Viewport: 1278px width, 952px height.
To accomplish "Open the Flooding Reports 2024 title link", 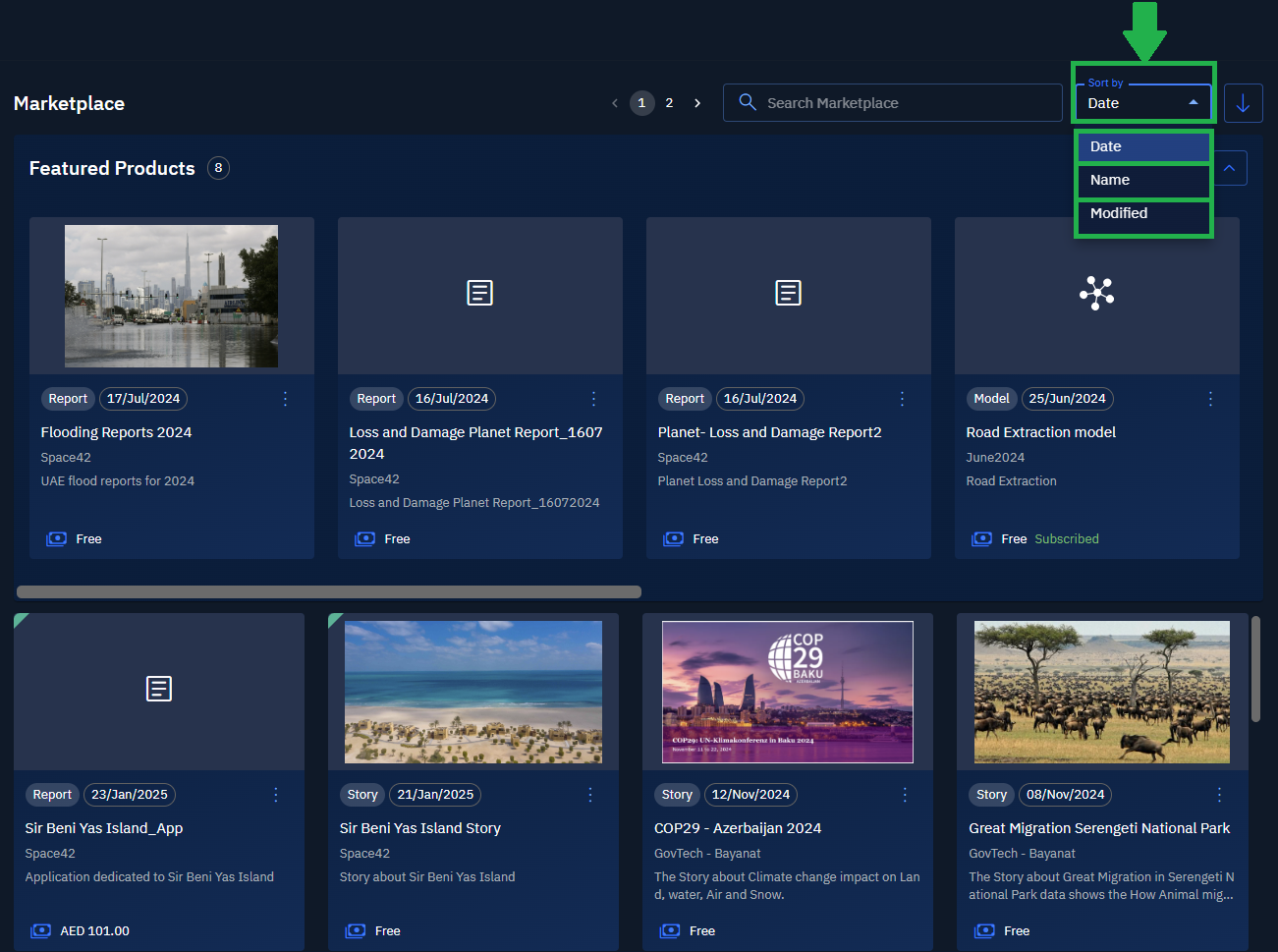I will click(x=116, y=432).
